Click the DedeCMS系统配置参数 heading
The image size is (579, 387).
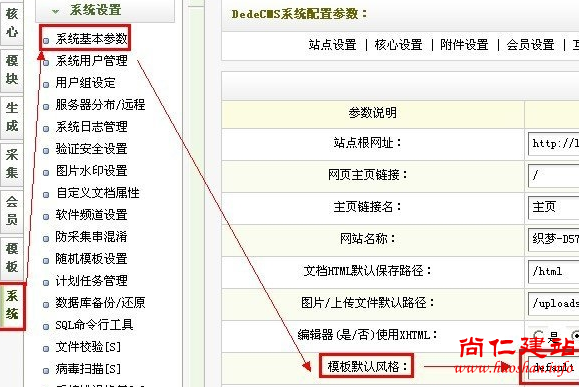tap(299, 14)
